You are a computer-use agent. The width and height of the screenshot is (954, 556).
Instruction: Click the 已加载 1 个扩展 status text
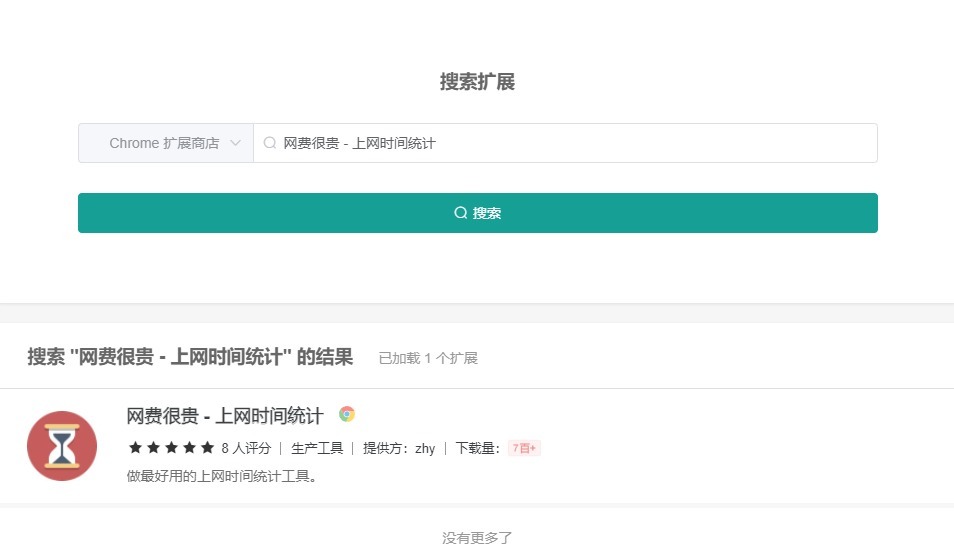click(x=428, y=358)
